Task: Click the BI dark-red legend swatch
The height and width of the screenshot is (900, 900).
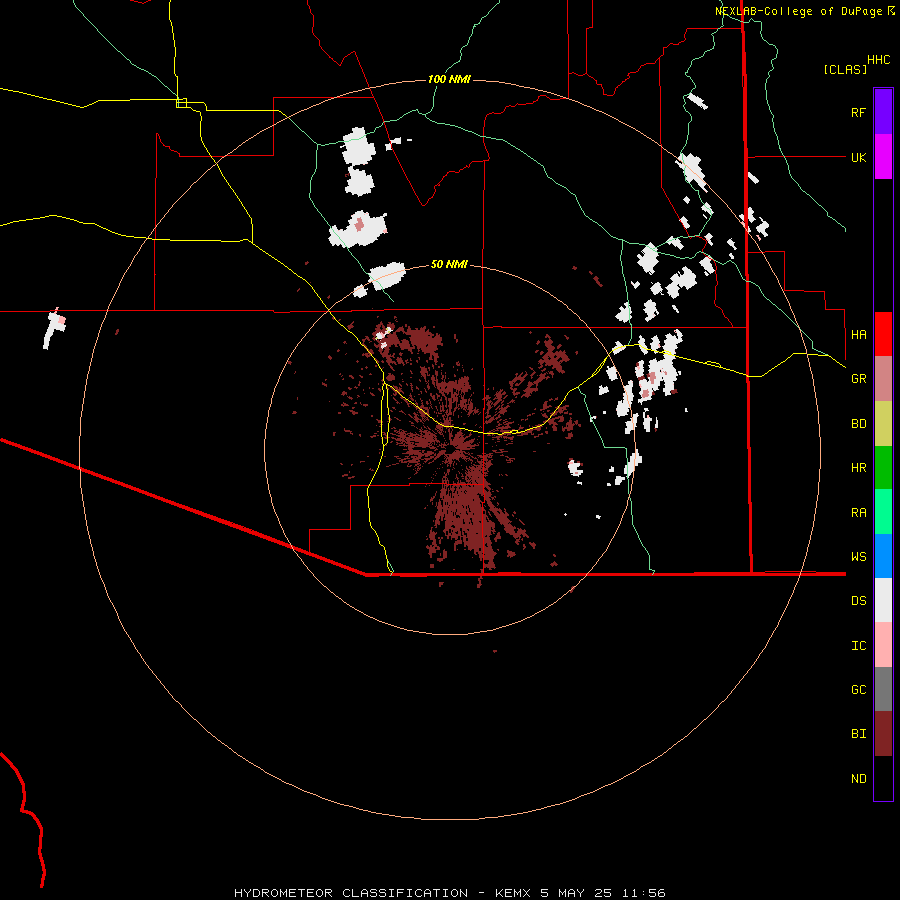Action: pyautogui.click(x=883, y=734)
